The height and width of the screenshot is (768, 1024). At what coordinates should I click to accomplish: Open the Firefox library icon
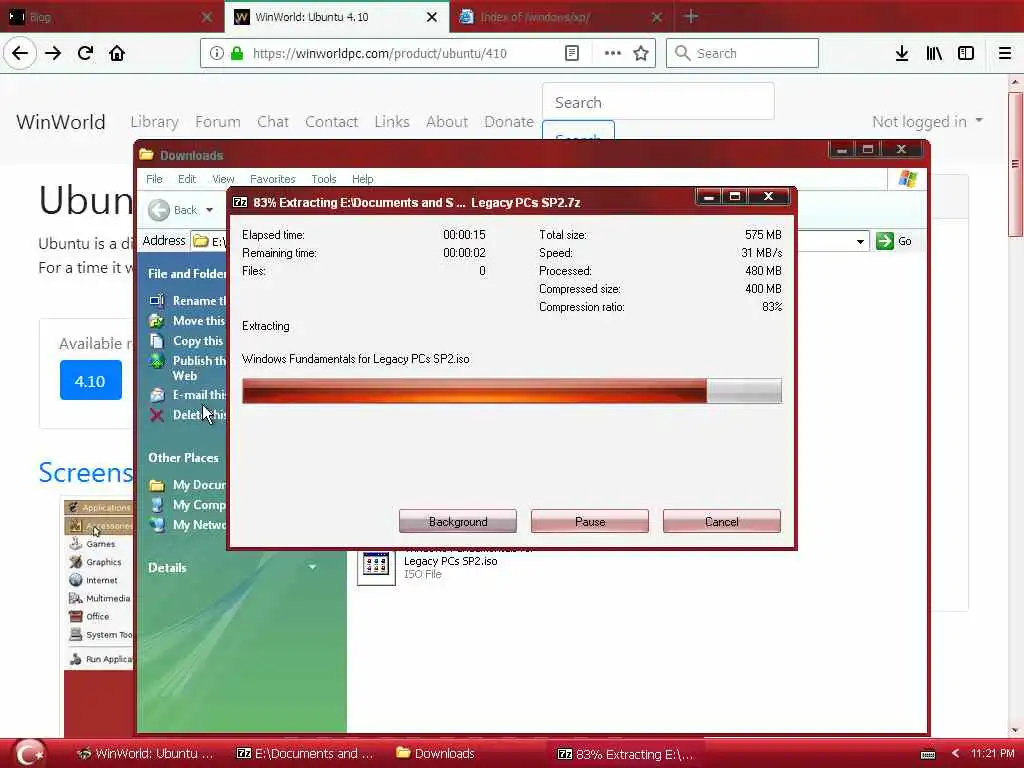point(934,53)
